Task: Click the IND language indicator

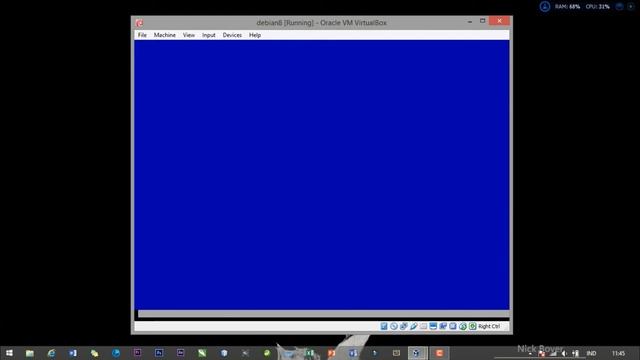Action: pos(591,353)
